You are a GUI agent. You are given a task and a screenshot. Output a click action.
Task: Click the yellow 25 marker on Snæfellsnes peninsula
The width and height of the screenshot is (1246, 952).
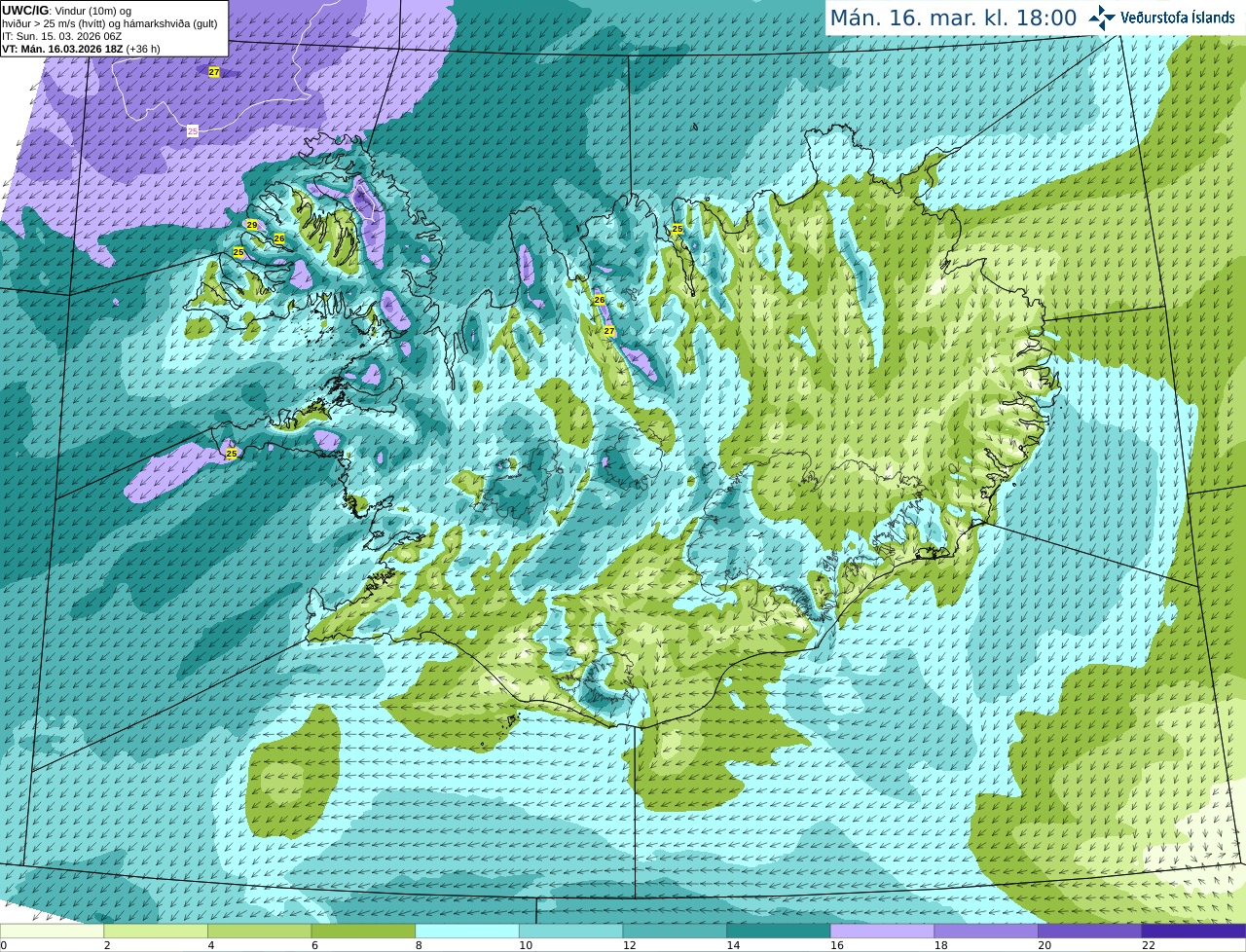coord(232,454)
